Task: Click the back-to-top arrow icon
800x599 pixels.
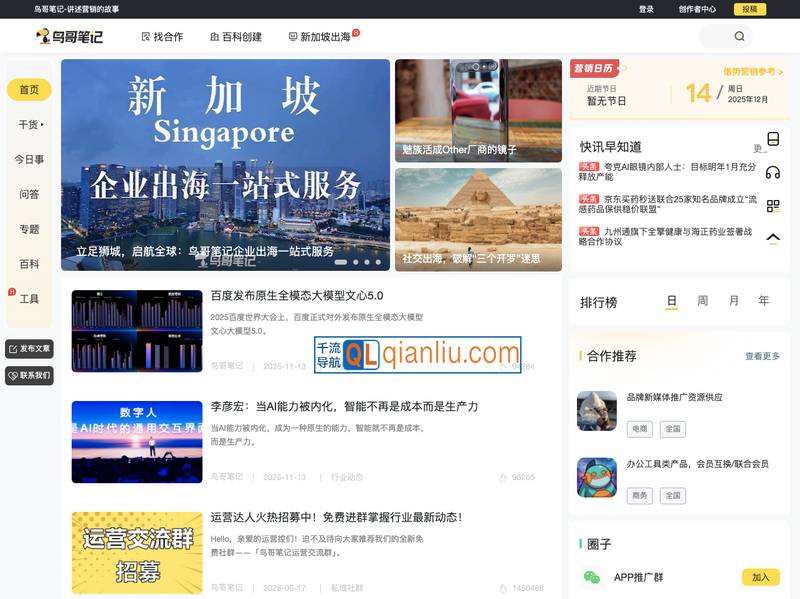Action: [x=773, y=238]
